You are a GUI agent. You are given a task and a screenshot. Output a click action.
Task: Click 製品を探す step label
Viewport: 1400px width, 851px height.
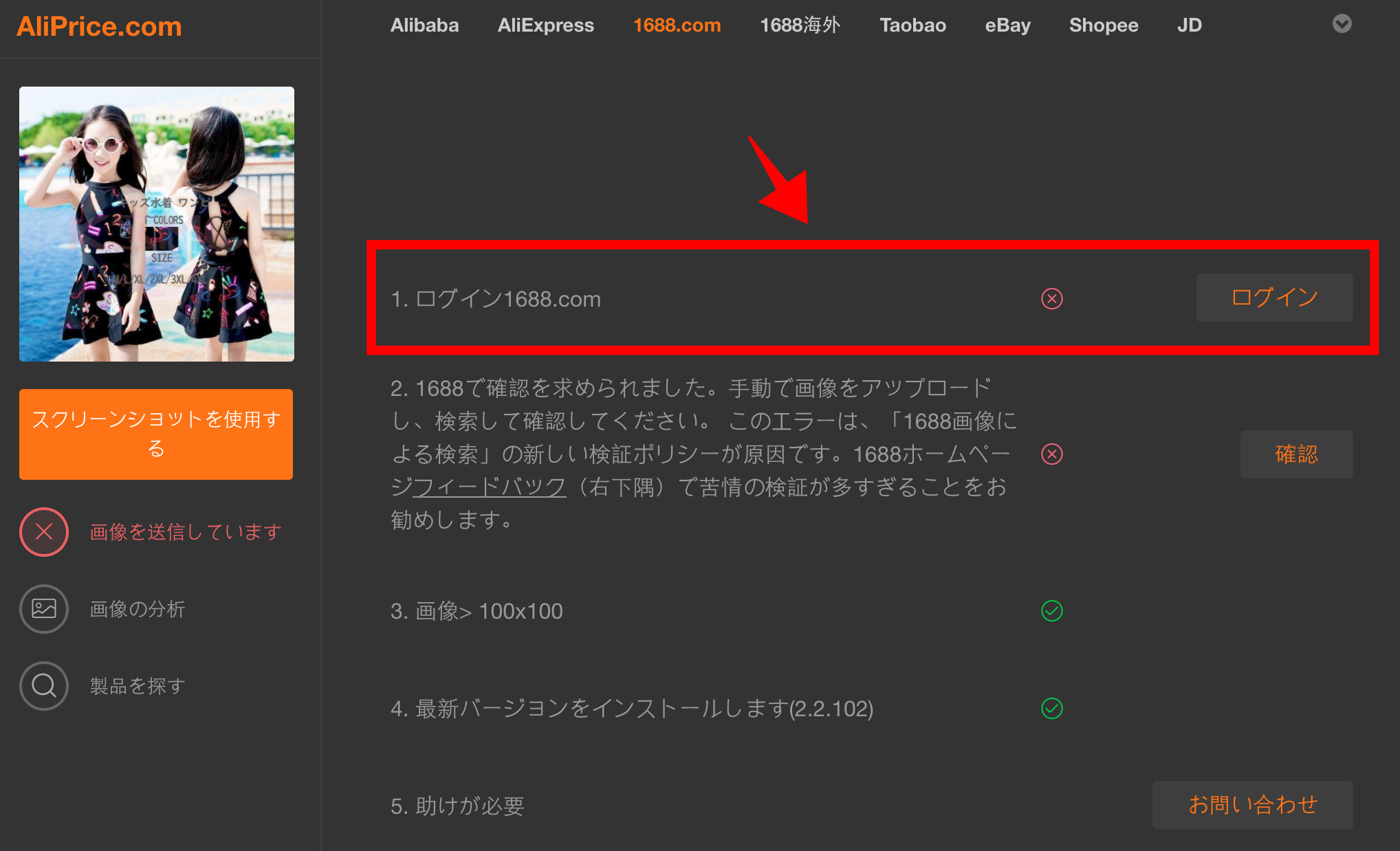pos(138,686)
